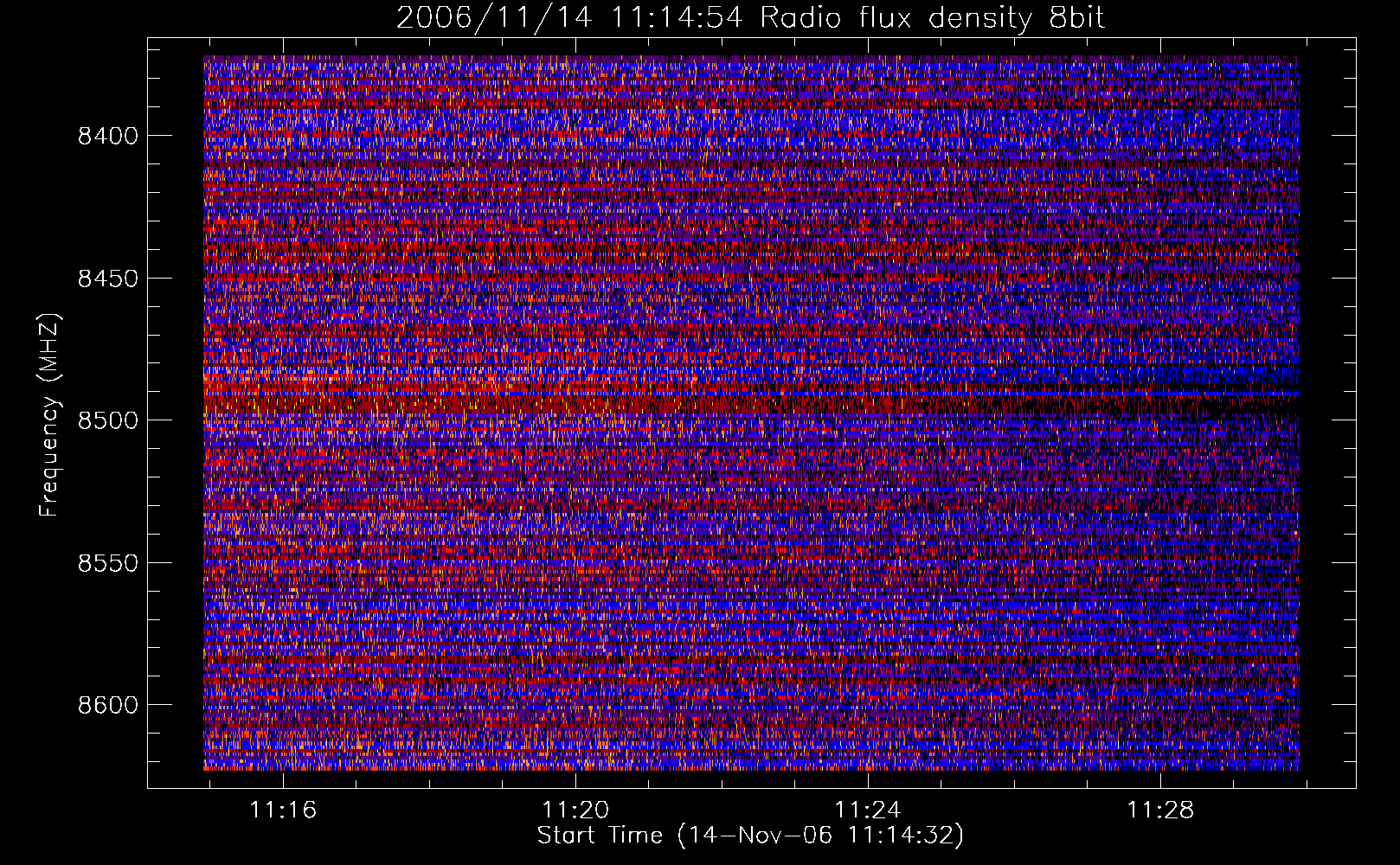Click the 11:20 time axis label

[x=575, y=810]
